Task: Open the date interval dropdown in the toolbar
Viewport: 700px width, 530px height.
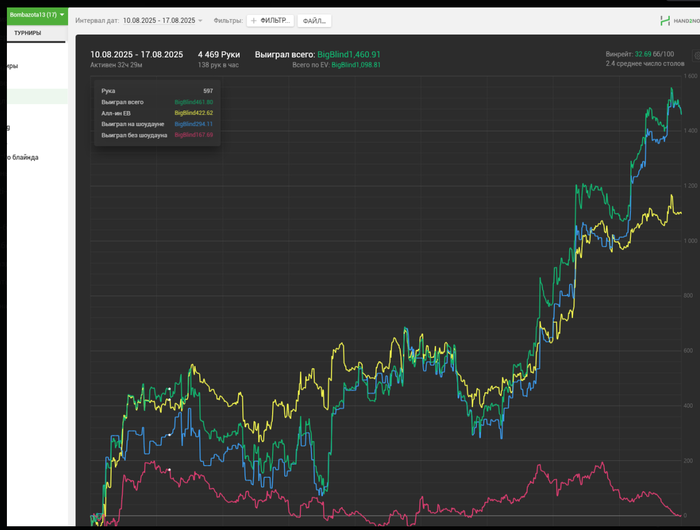Action: [162, 20]
